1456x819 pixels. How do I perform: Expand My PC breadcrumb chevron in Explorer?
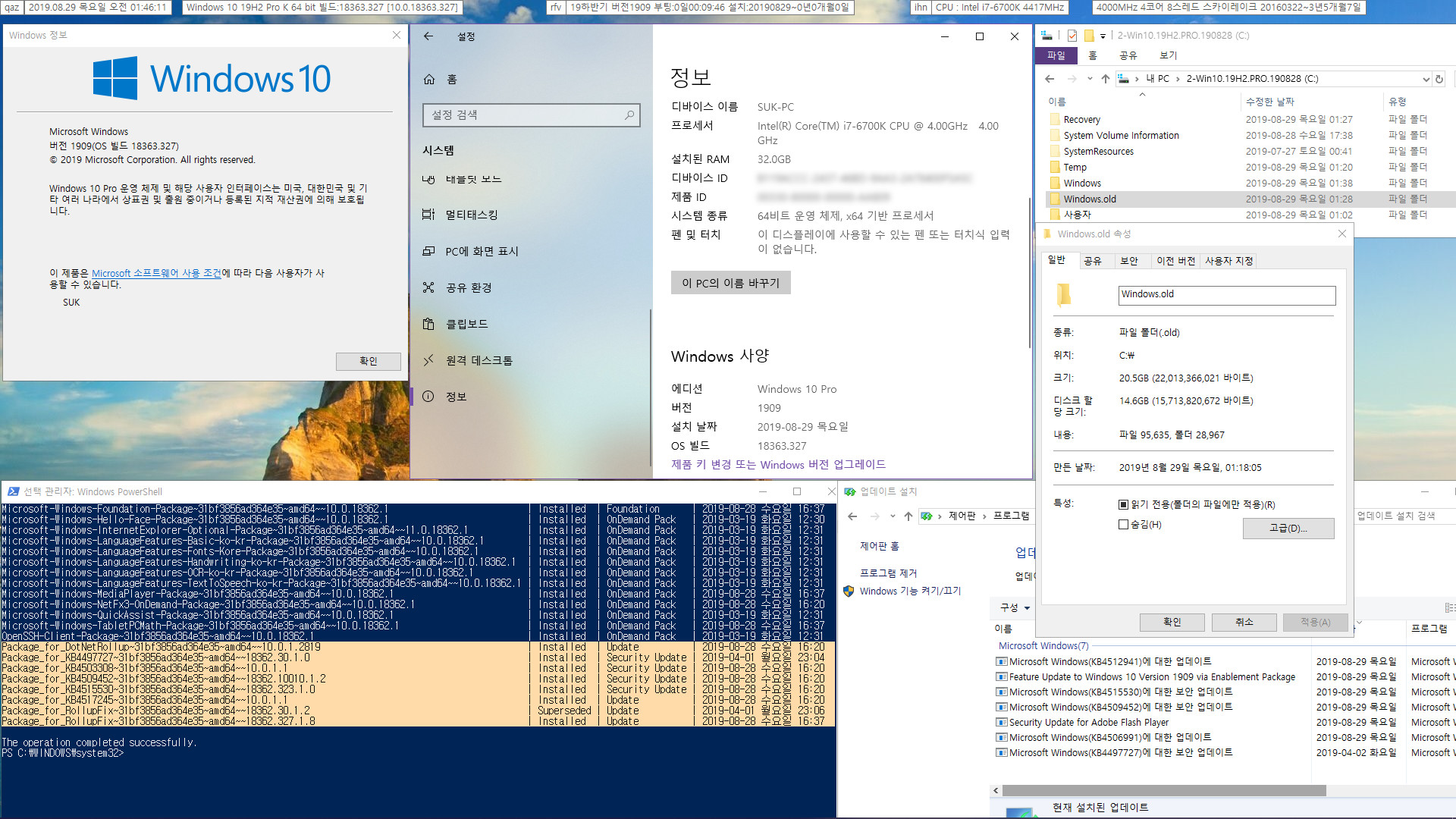tap(1178, 79)
